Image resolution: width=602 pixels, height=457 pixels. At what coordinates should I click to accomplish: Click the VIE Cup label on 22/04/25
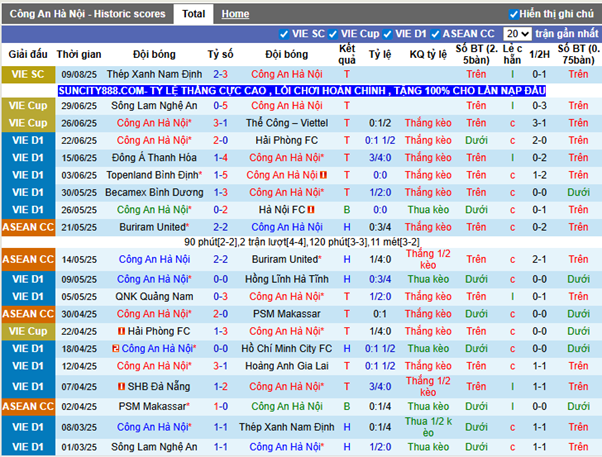[28, 331]
